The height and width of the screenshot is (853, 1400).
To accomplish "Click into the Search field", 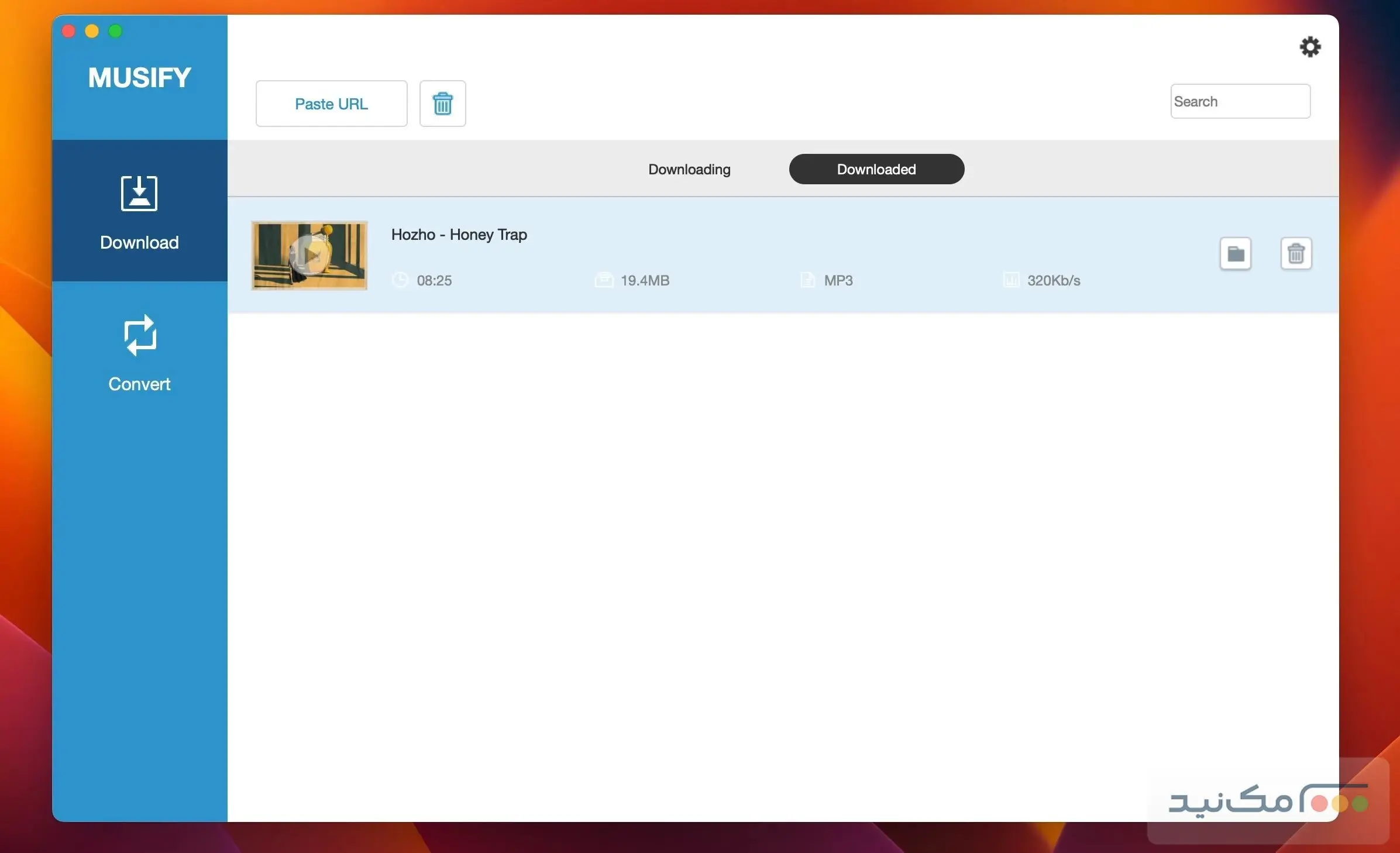I will click(1240, 102).
